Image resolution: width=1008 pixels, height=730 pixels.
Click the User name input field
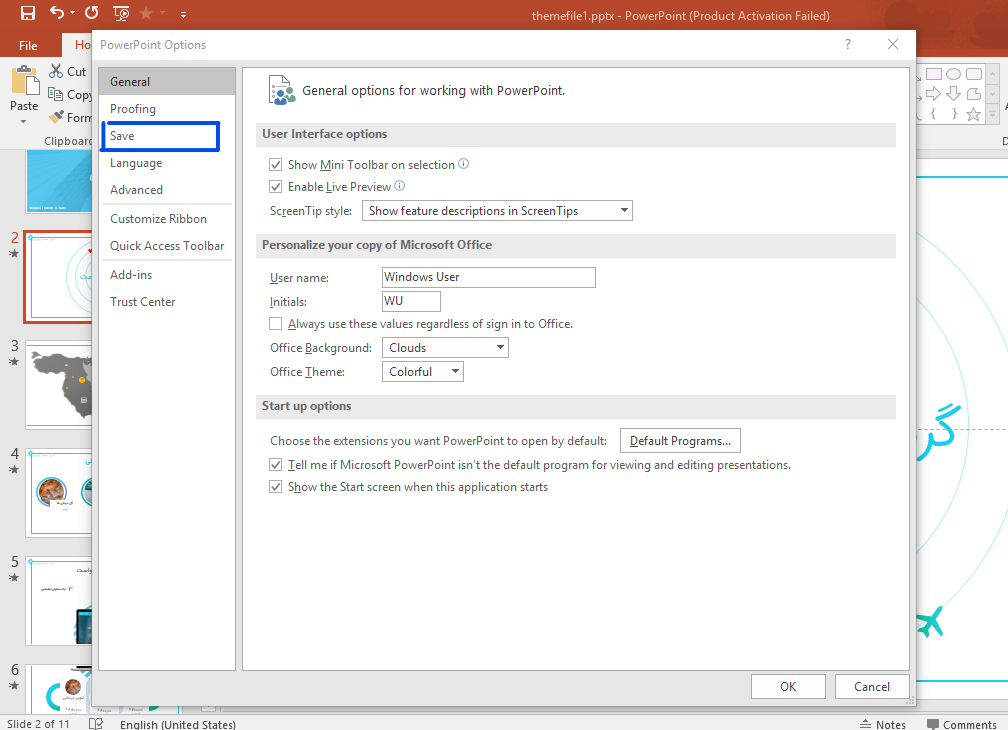click(x=489, y=277)
